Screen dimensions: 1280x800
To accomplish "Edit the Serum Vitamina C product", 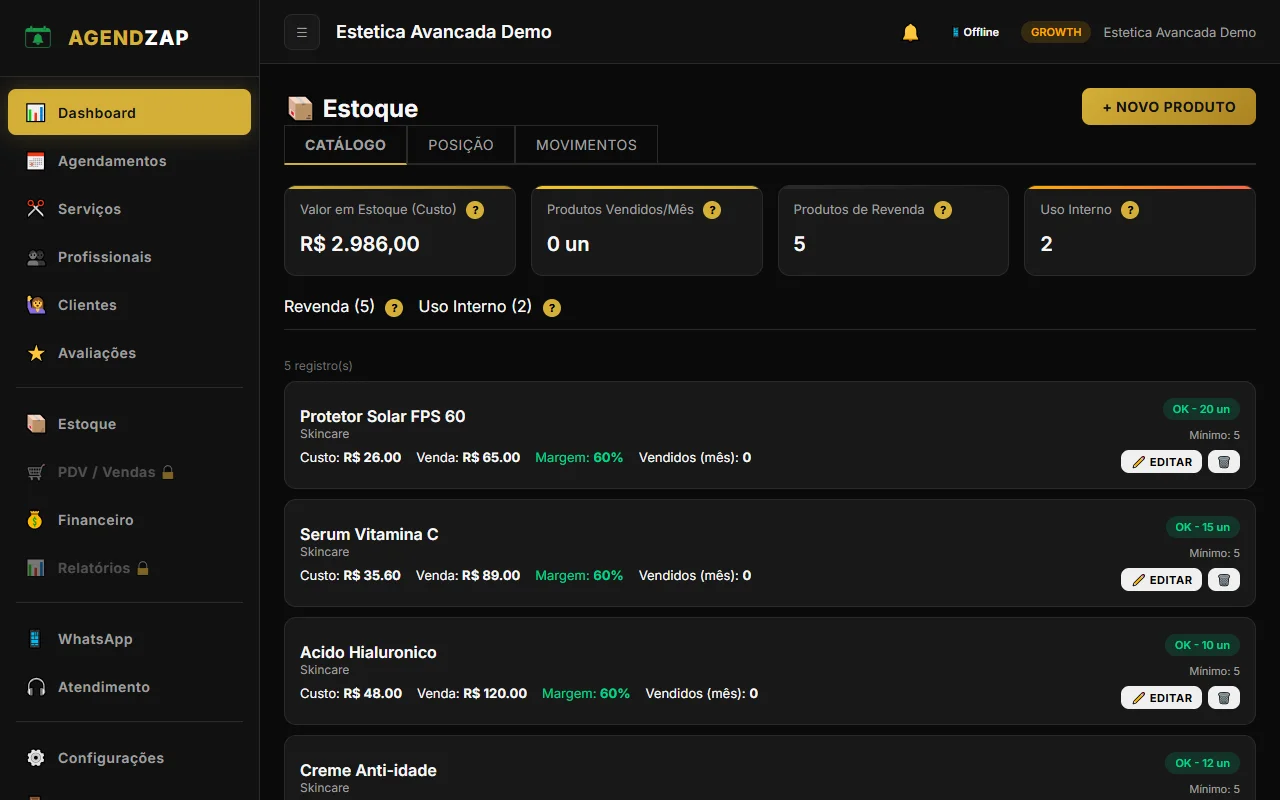I will [x=1161, y=579].
